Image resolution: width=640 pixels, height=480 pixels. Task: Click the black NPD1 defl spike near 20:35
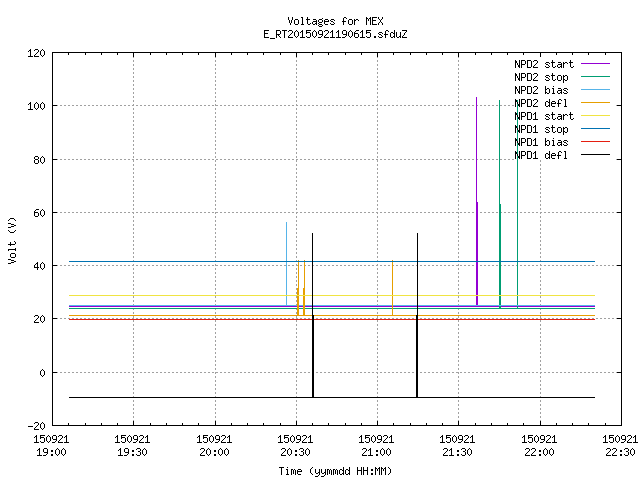pyautogui.click(x=313, y=315)
